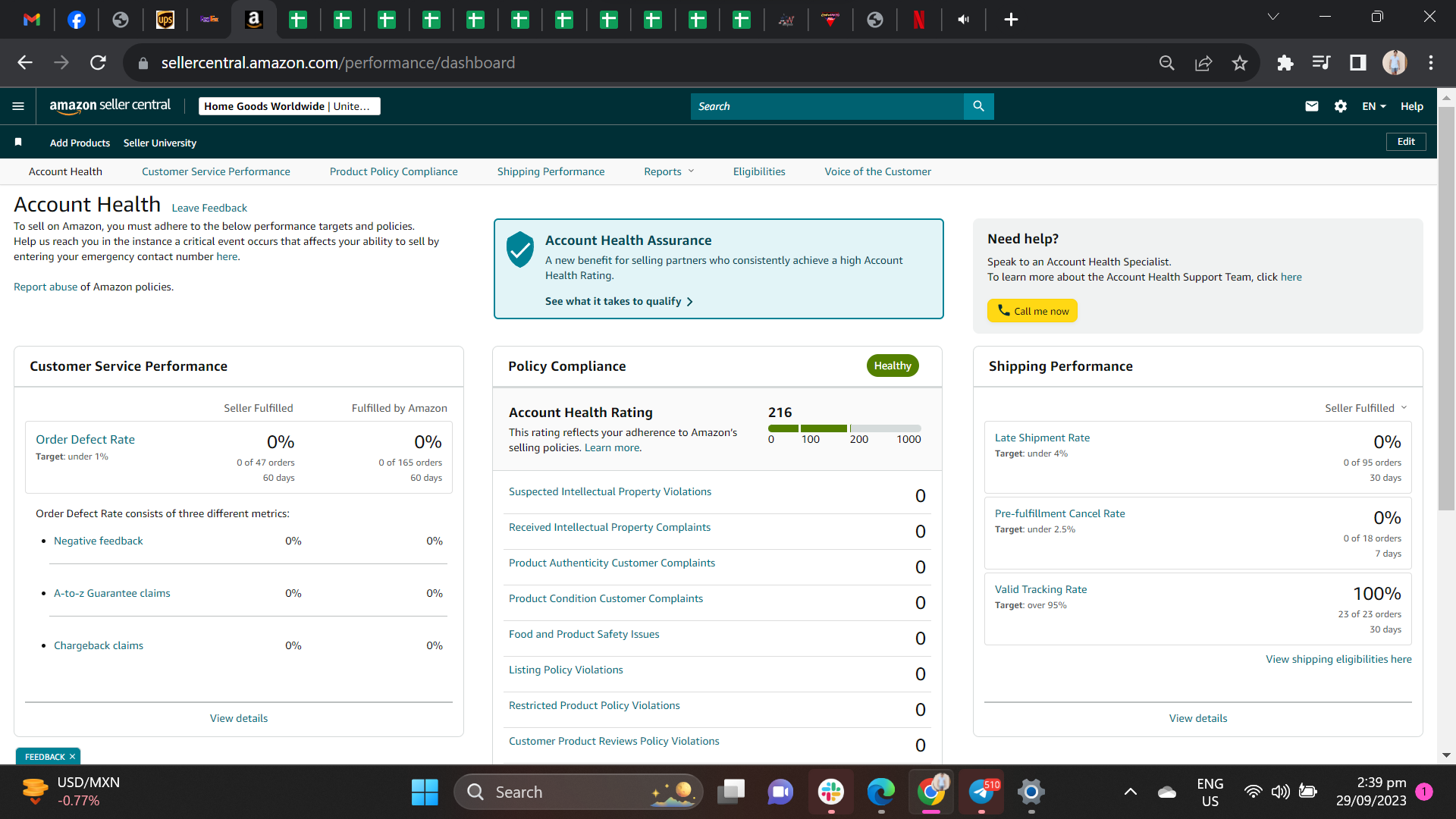
Task: Open Microsoft Edge from the taskbar
Action: [x=881, y=792]
